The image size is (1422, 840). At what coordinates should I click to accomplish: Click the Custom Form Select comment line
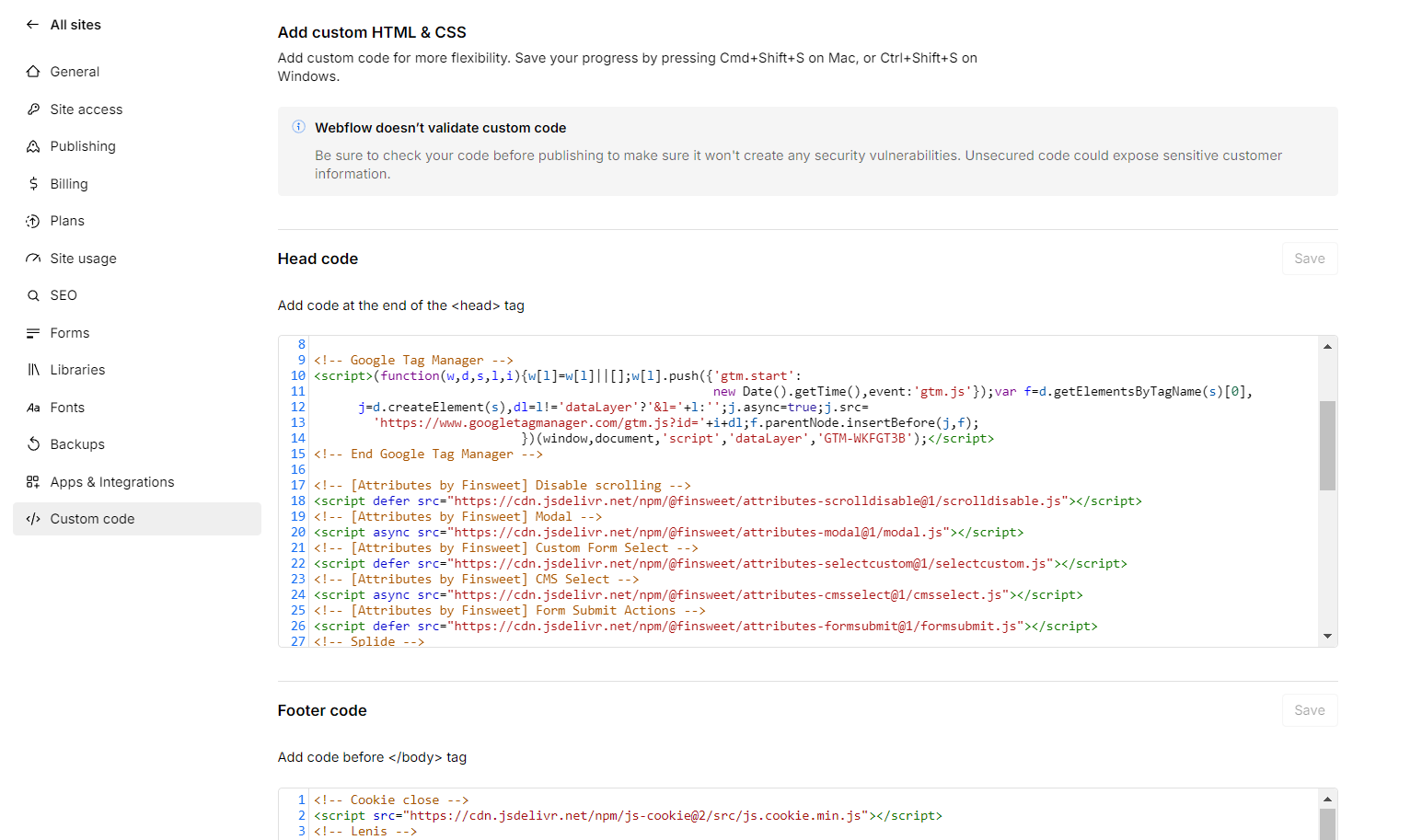[x=505, y=548]
